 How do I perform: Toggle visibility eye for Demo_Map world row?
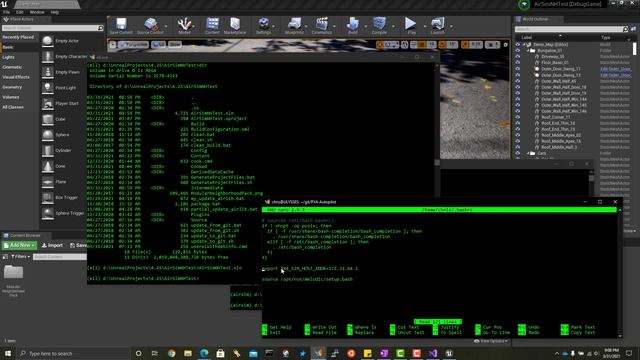[x=518, y=44]
